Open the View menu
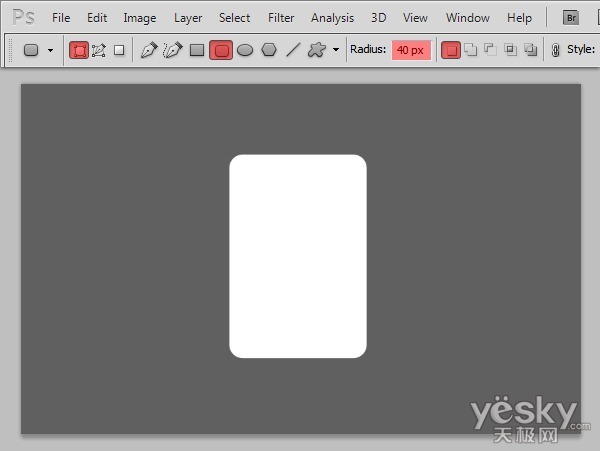Viewport: 600px width, 451px height. [x=415, y=18]
